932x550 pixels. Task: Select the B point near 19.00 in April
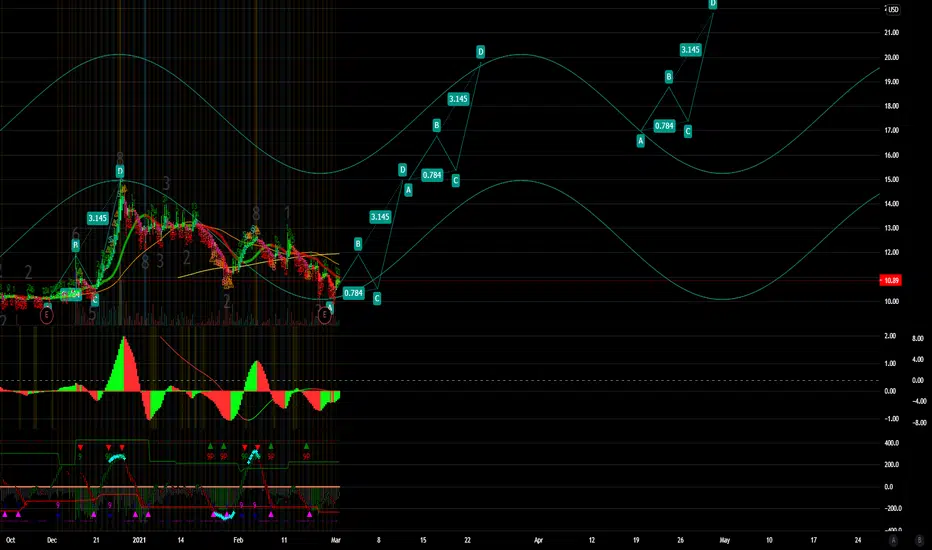point(669,77)
